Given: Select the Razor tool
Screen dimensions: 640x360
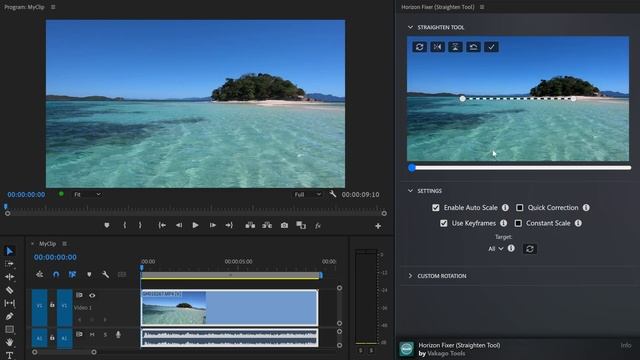Looking at the screenshot, I should pos(9,290).
